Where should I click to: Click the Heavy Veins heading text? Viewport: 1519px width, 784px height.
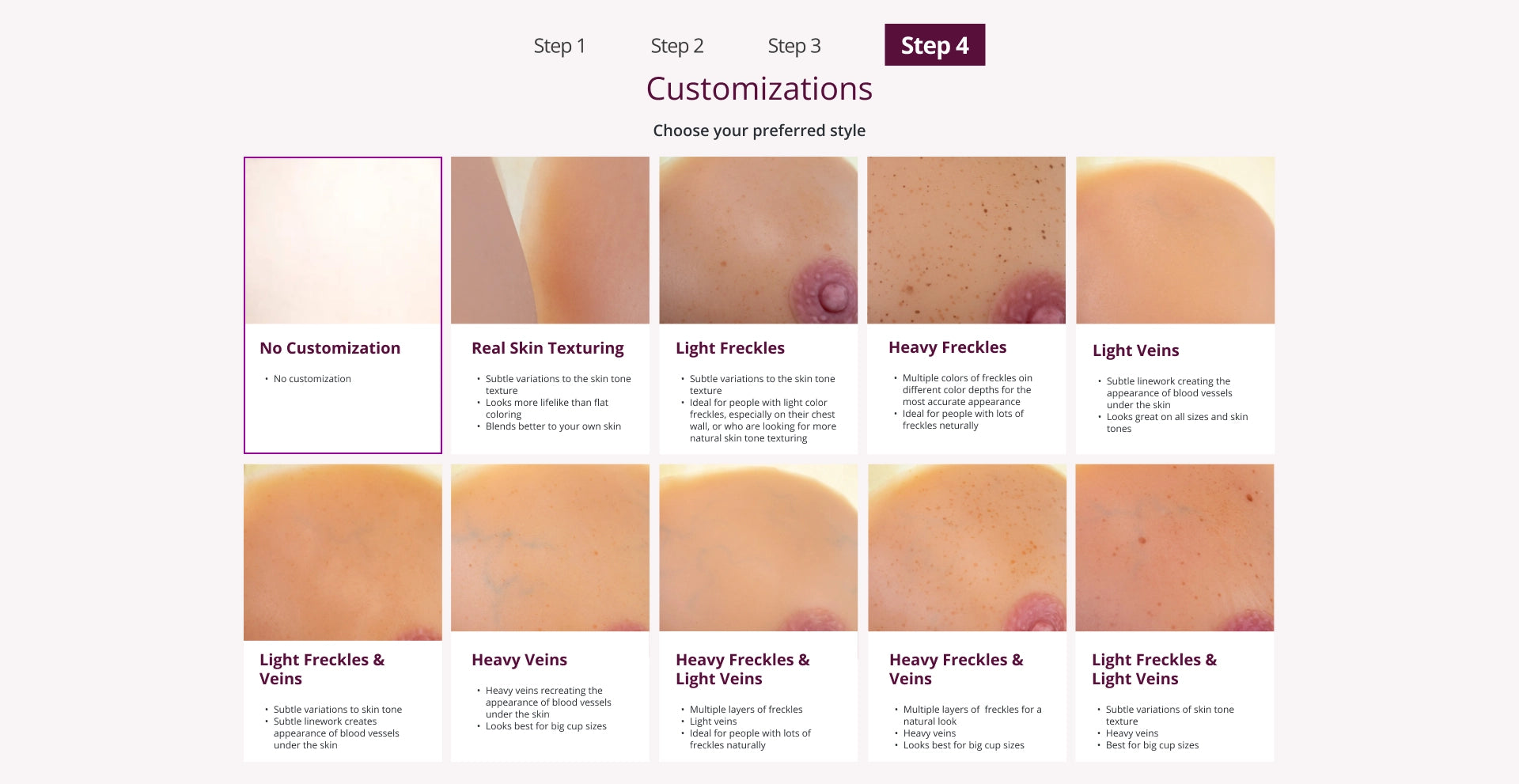tap(519, 660)
